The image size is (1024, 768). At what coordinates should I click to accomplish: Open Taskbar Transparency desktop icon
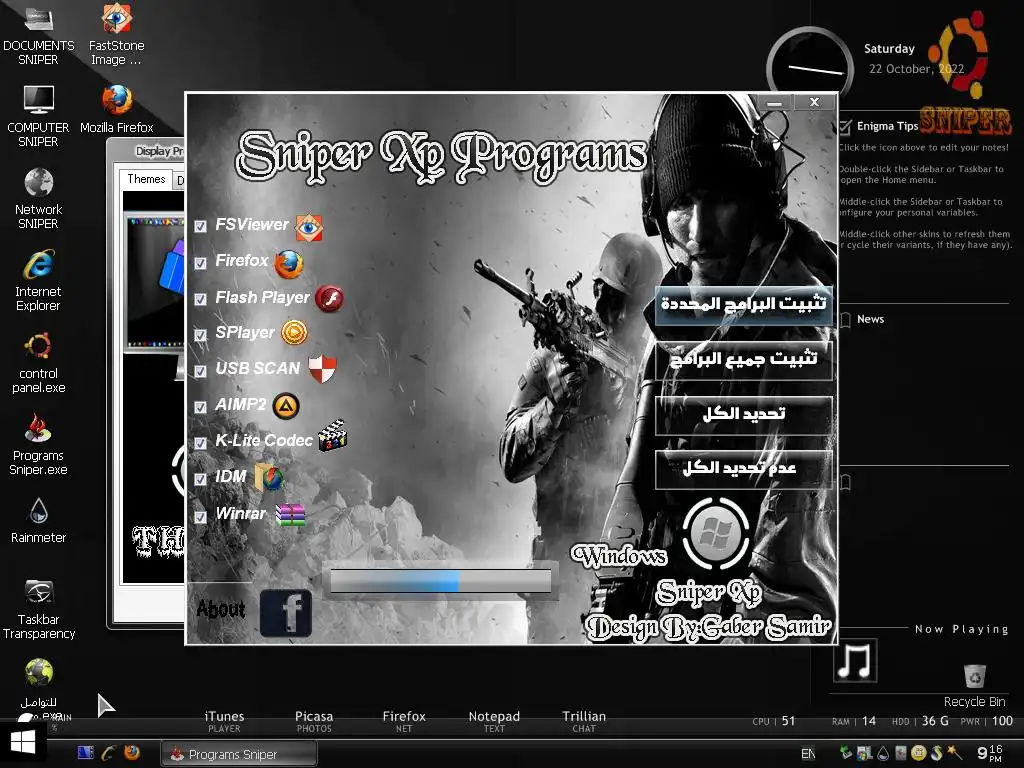click(x=39, y=609)
